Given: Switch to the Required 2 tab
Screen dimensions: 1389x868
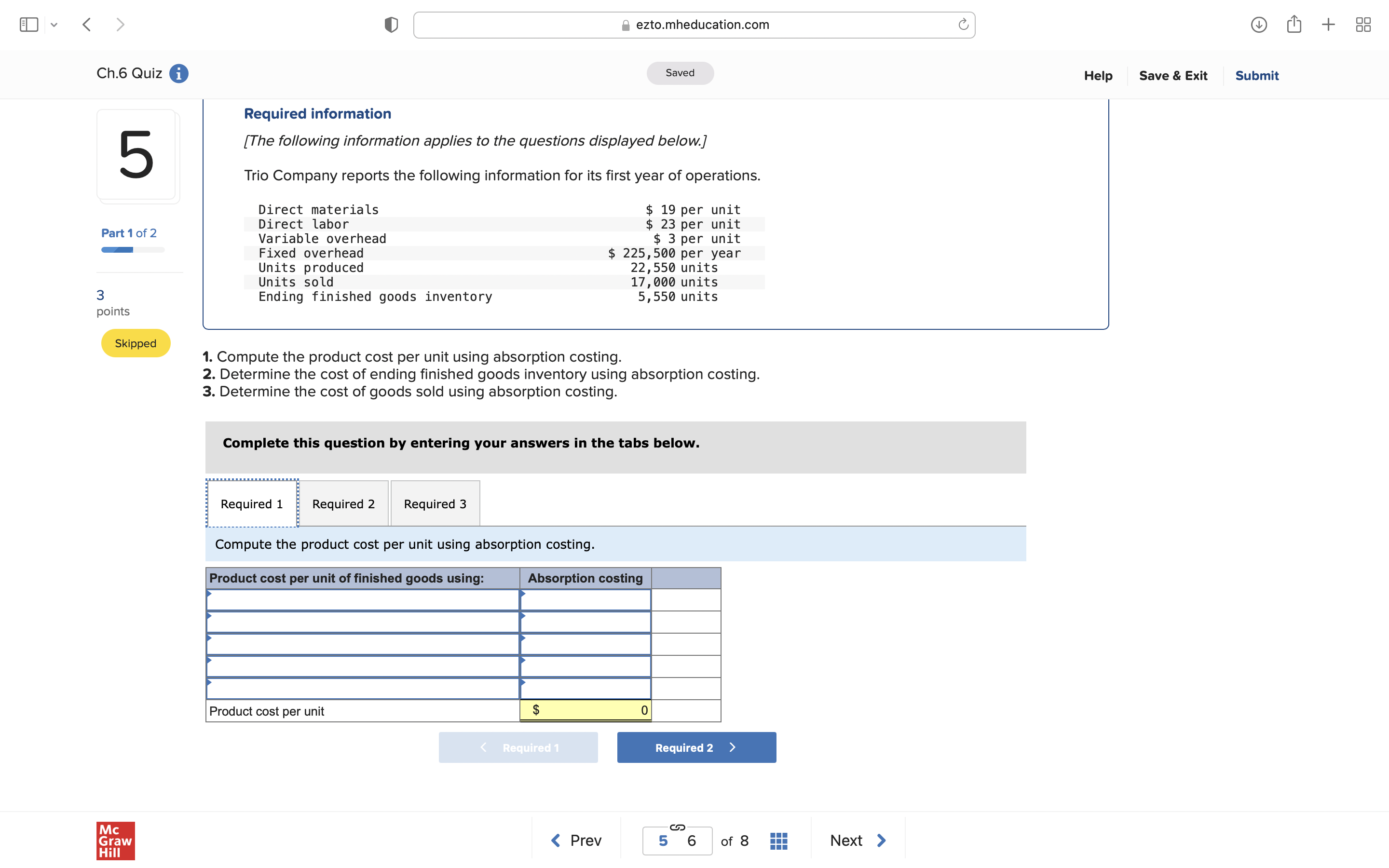Looking at the screenshot, I should 343,504.
